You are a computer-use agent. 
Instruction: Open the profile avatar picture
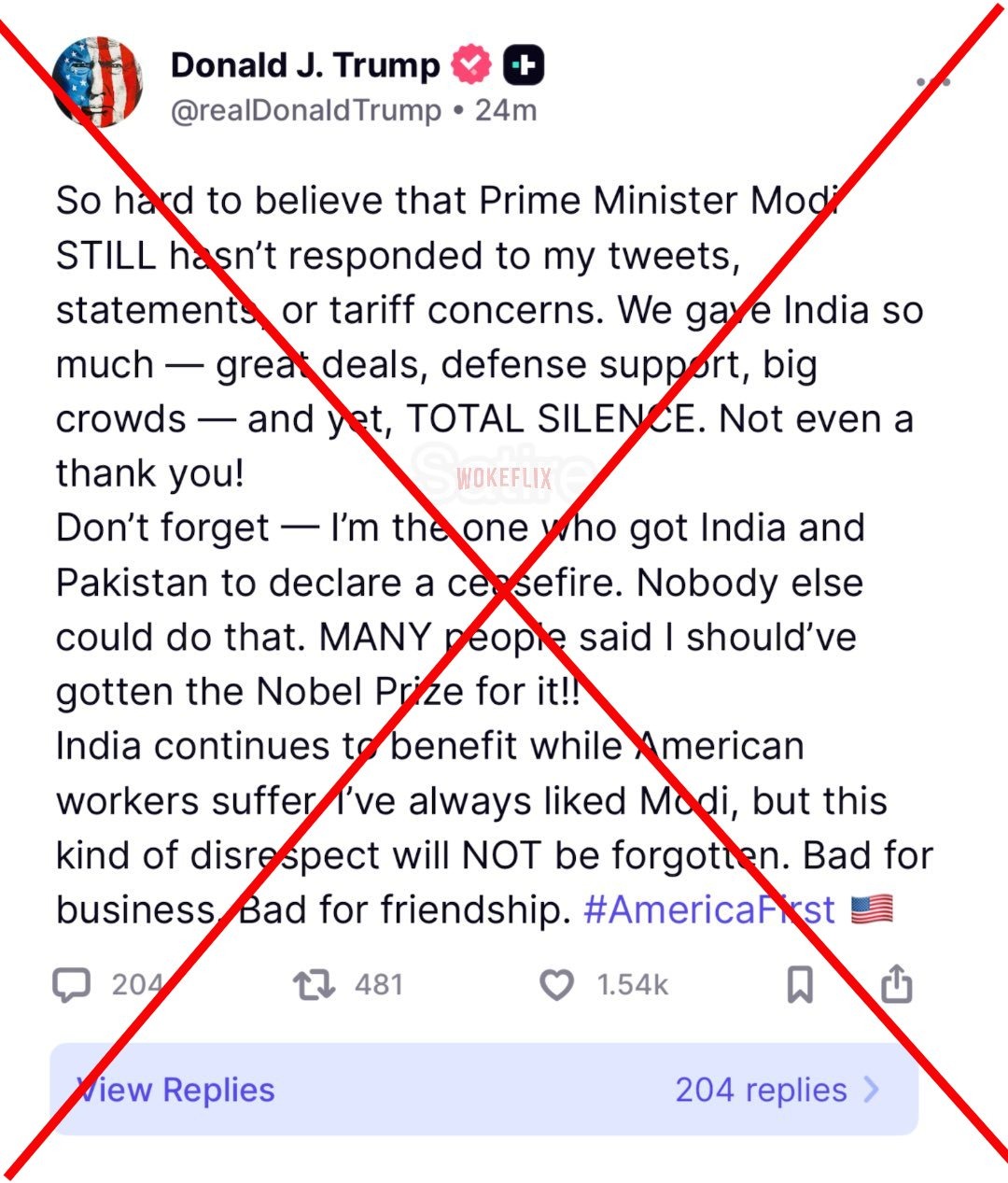(98, 82)
